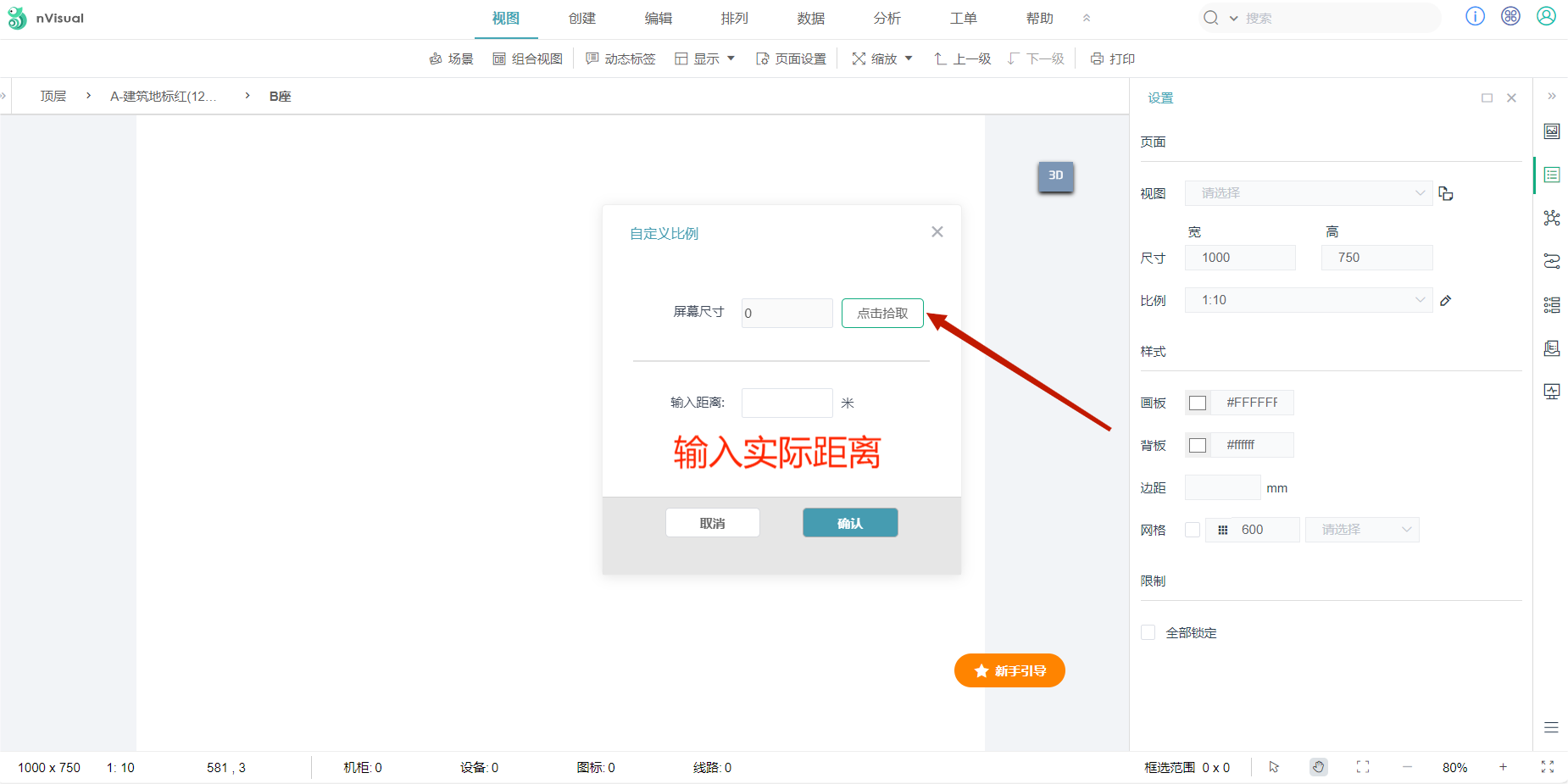Open the settings list icon in right sidebar
The image size is (1568, 784).
(1552, 175)
